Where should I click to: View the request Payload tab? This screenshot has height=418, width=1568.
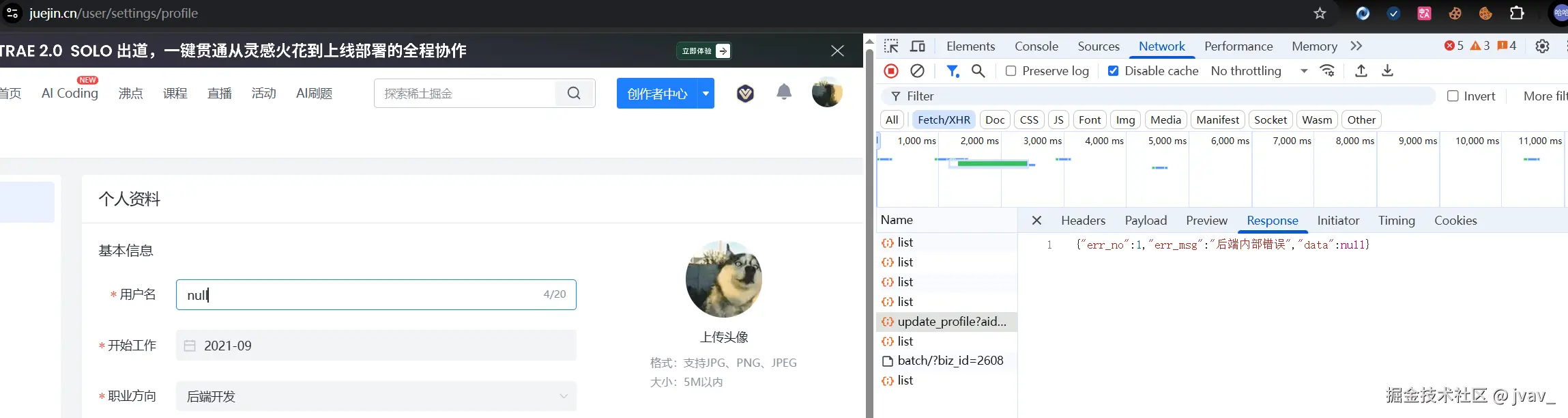[x=1146, y=221]
